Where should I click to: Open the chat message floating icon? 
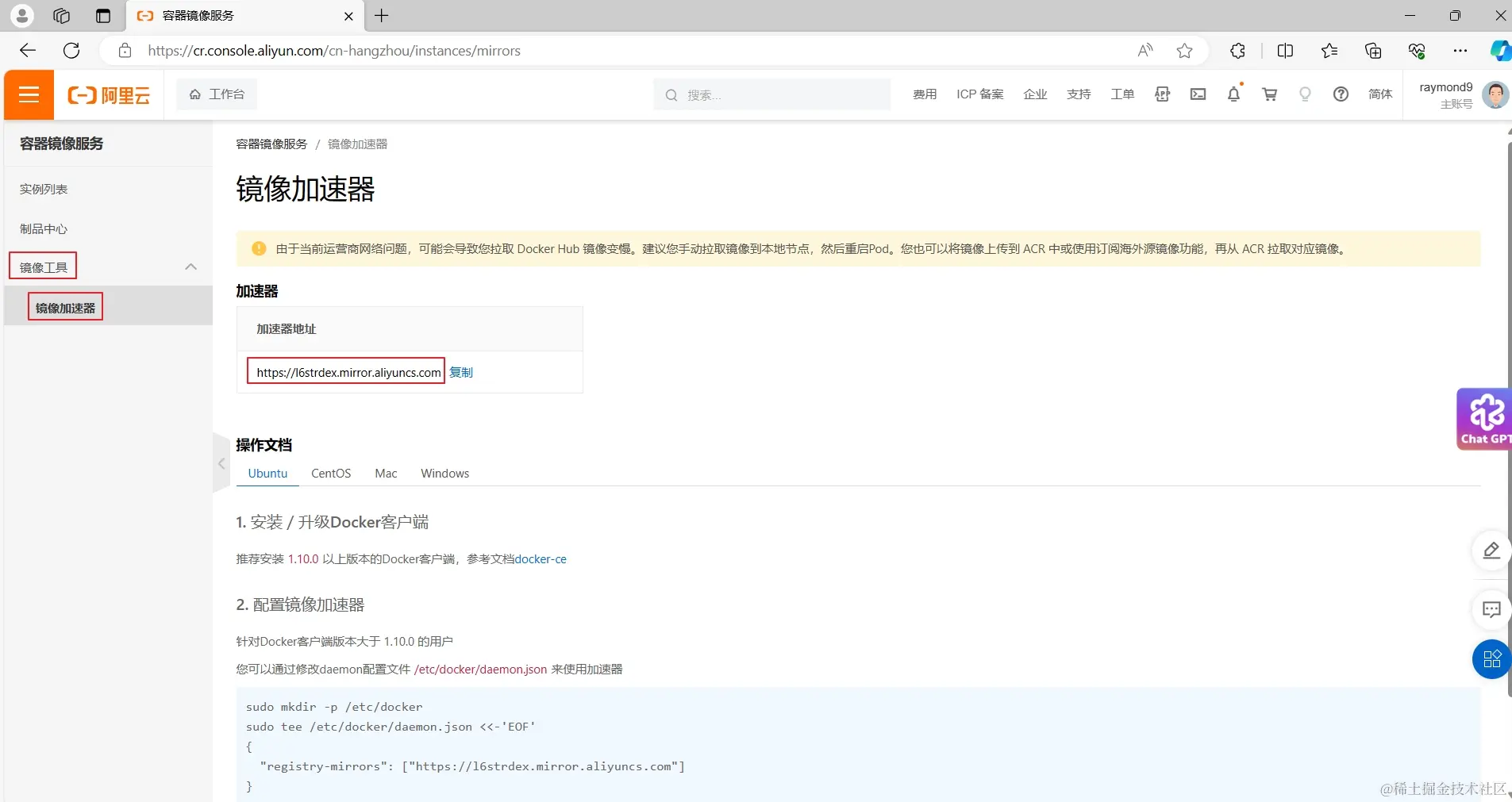1491,609
